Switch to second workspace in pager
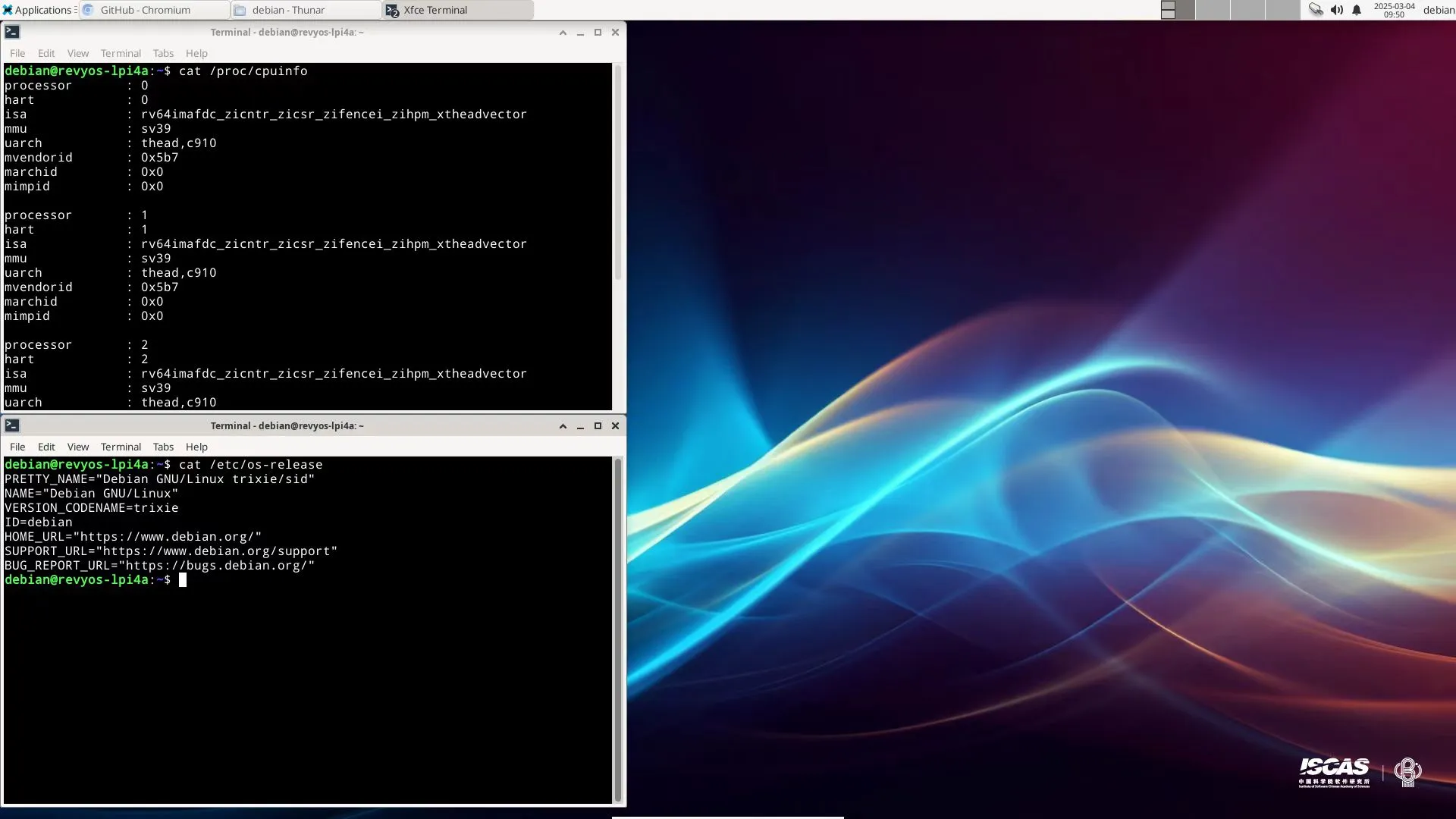 [x=1213, y=10]
